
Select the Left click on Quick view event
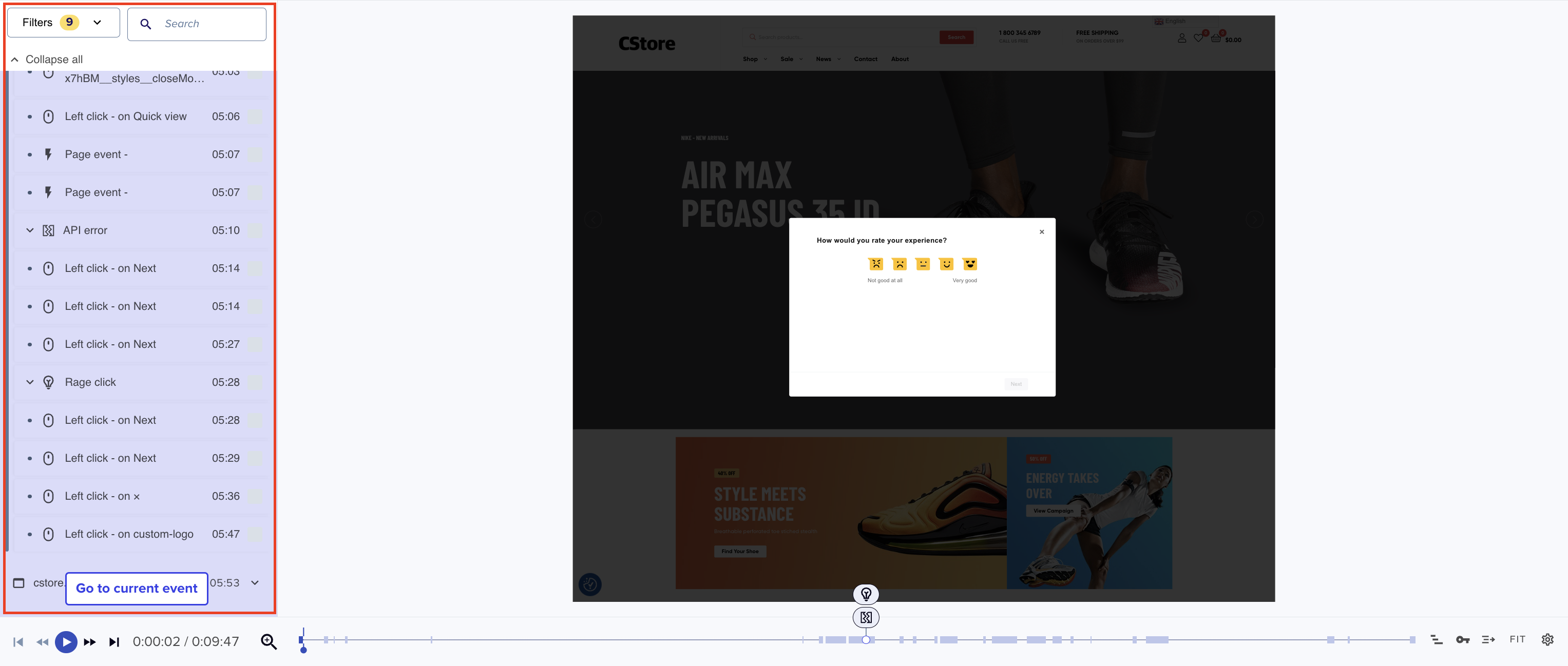point(141,117)
